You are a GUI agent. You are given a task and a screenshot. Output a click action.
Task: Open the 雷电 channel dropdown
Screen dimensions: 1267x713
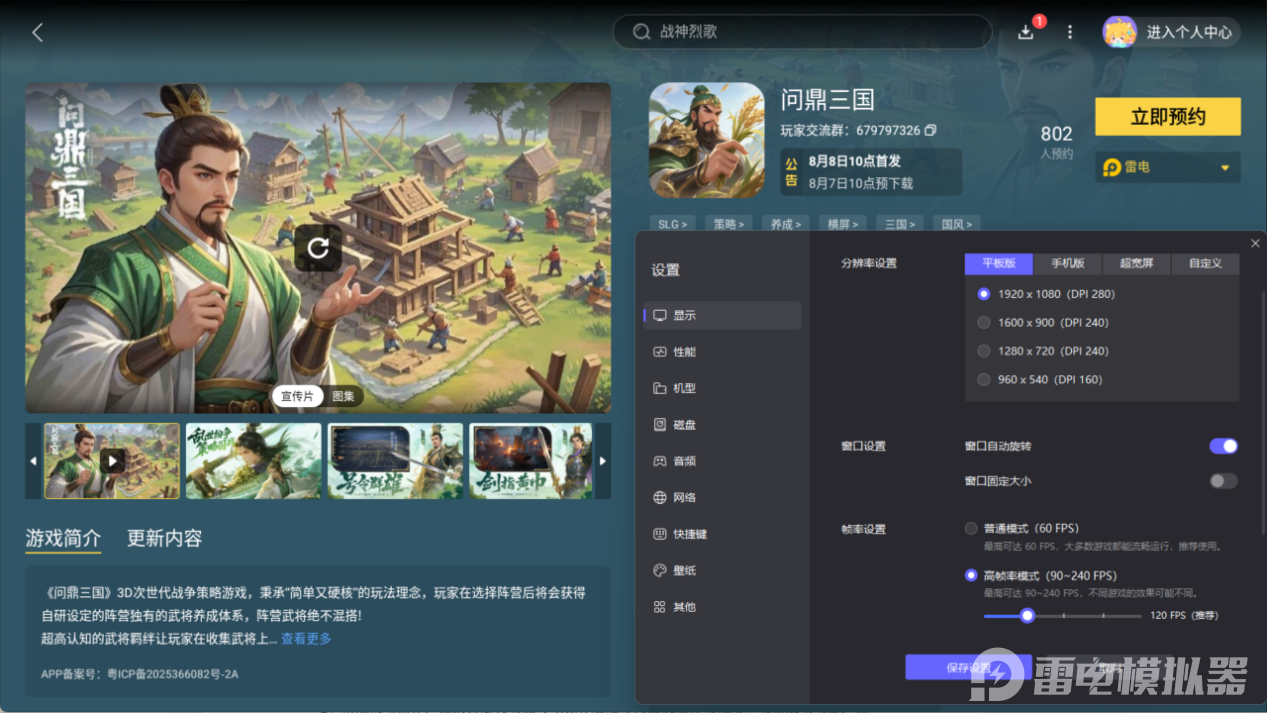[x=1167, y=168]
